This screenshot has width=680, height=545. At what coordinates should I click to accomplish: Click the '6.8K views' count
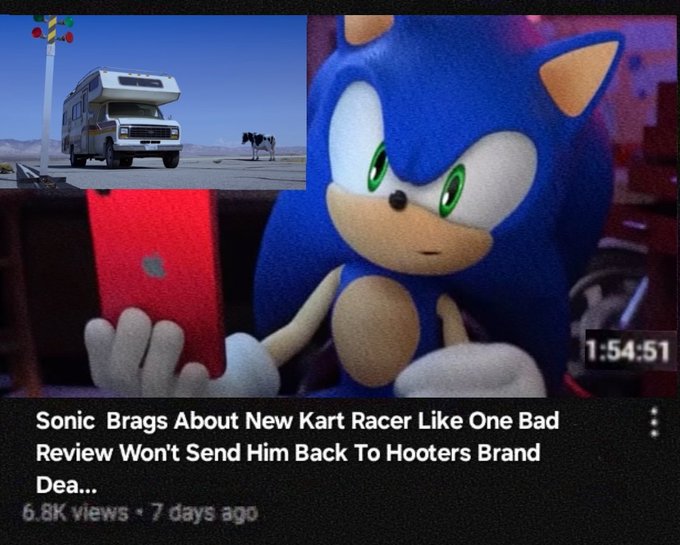coord(75,513)
